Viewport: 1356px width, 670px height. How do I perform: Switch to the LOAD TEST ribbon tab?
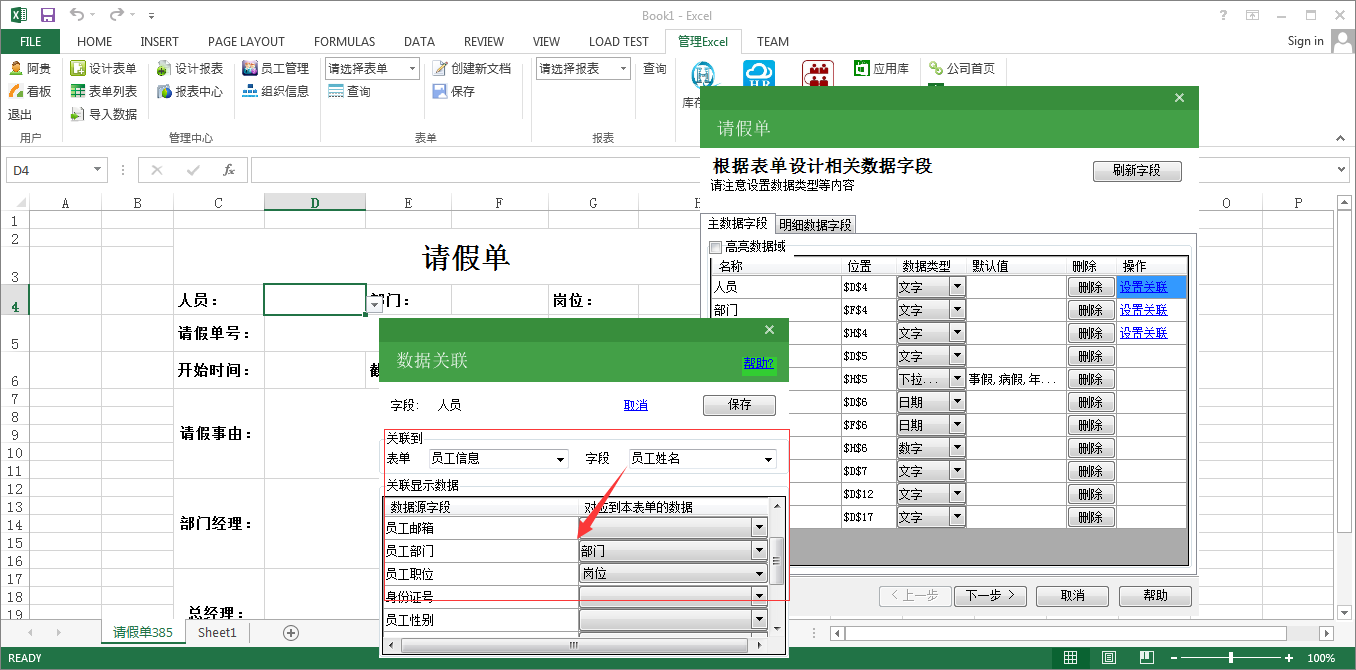pos(619,42)
